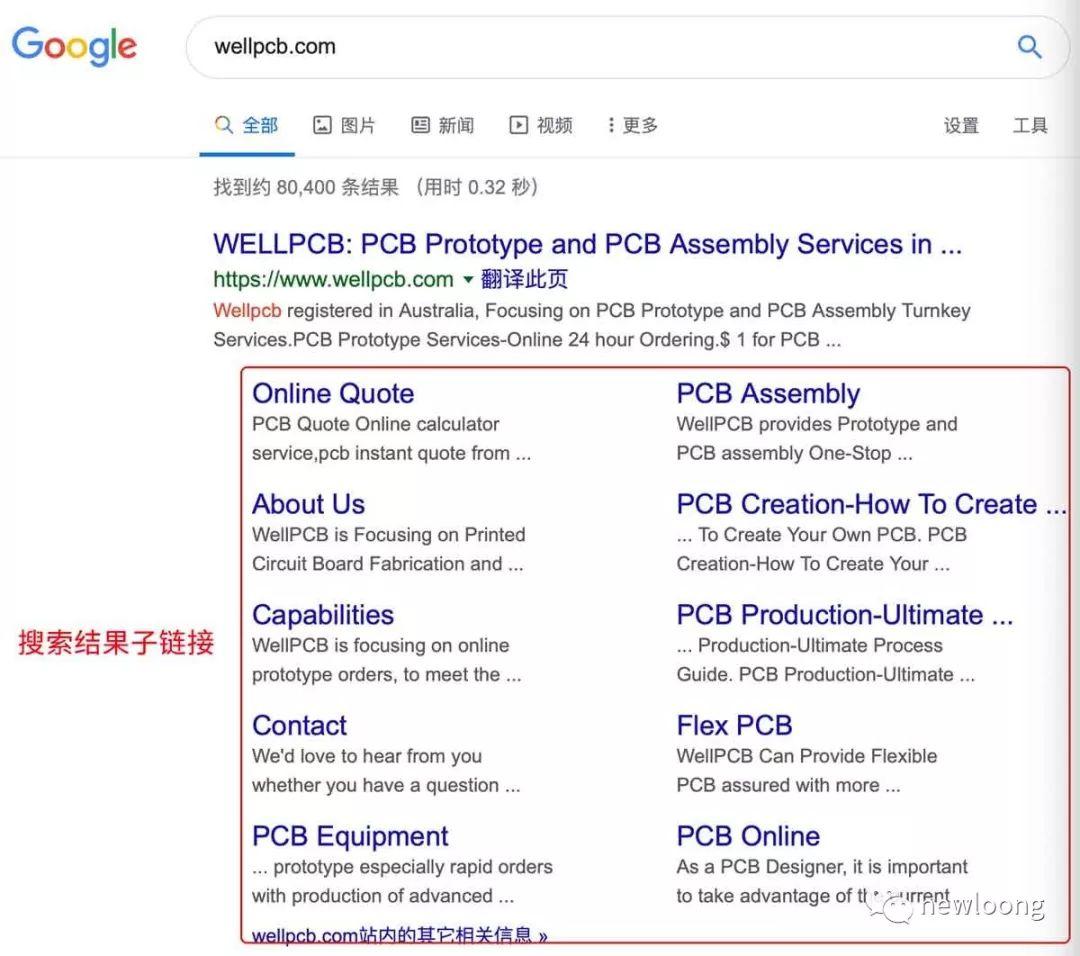Viewport: 1080px width, 956px height.
Task: Open the Flex PCB sitelink
Action: click(734, 725)
